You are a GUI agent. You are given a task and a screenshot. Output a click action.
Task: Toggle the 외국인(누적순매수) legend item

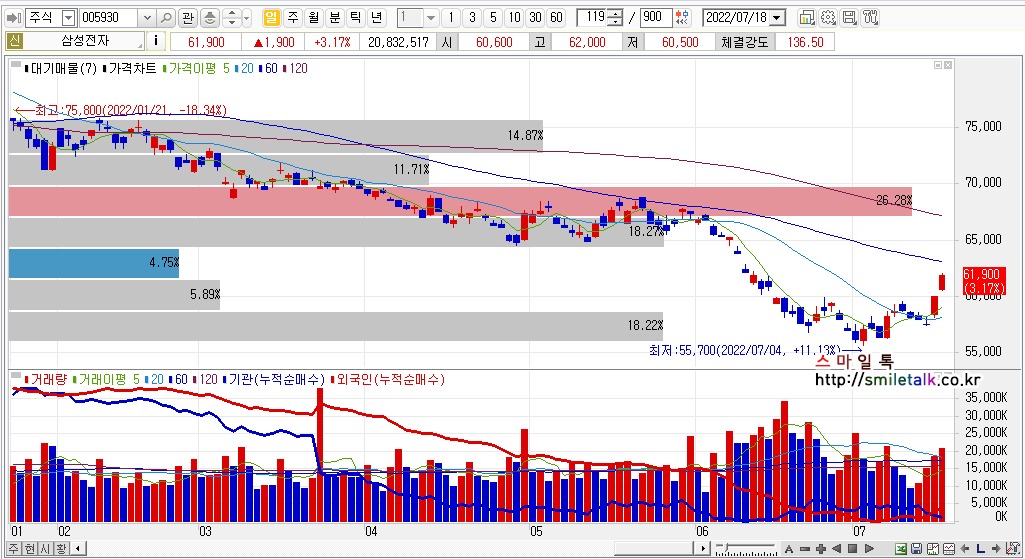coord(388,379)
